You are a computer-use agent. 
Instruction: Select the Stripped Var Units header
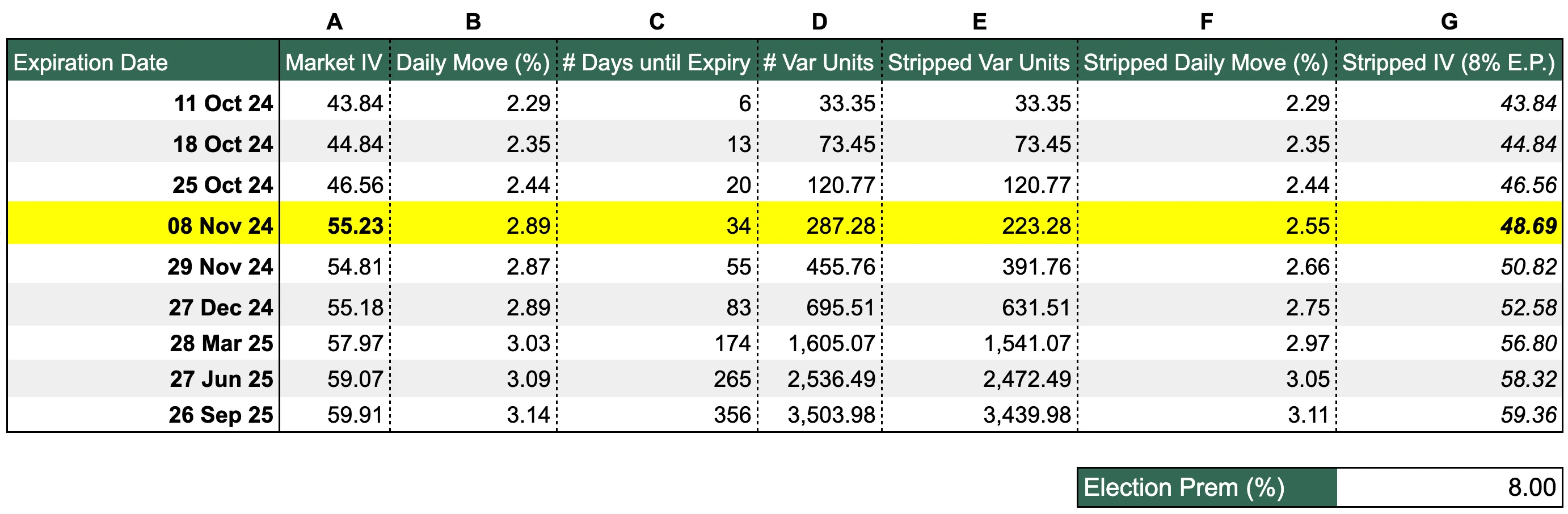pyautogui.click(x=979, y=60)
